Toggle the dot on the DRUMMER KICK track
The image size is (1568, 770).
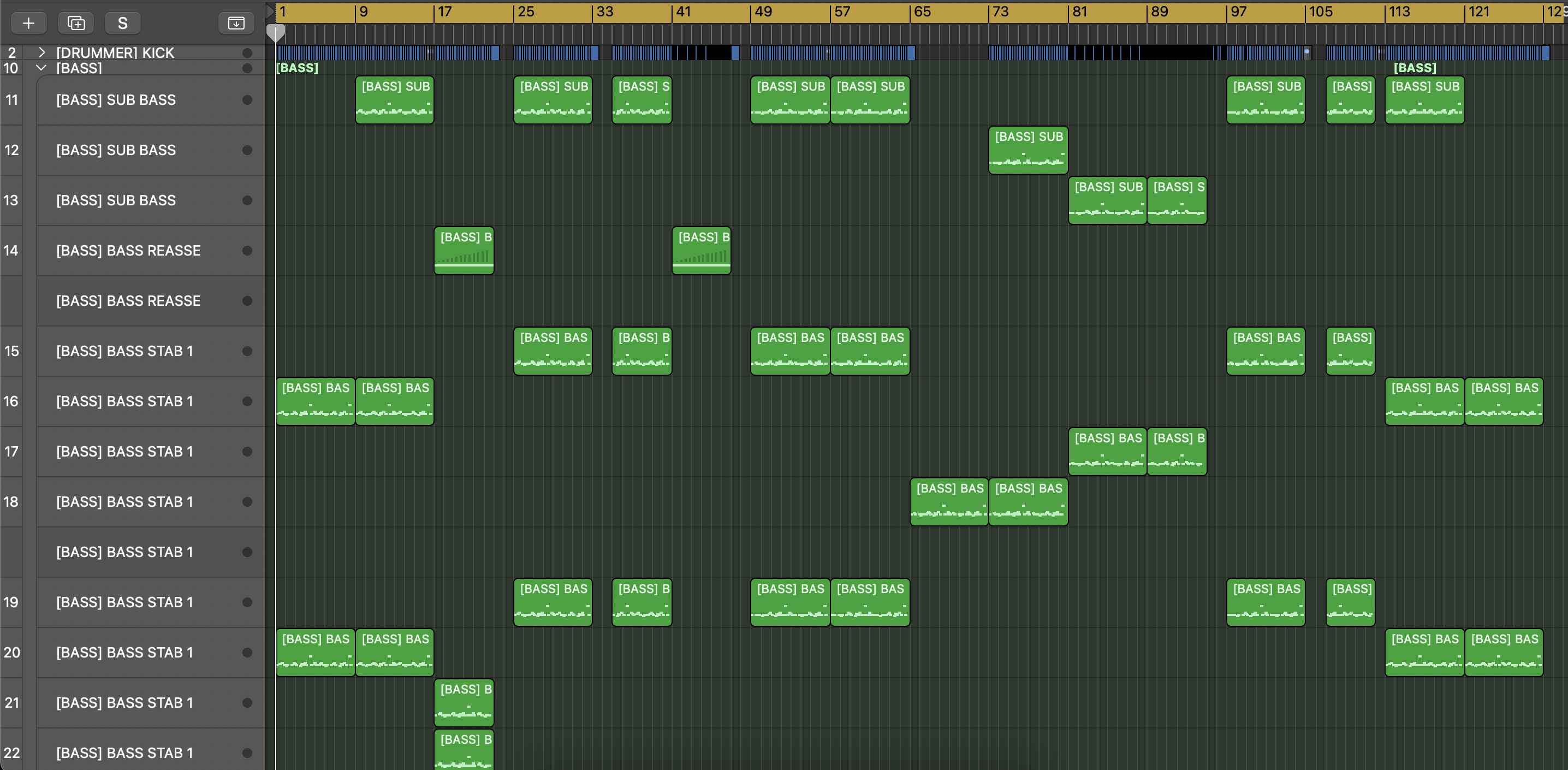(x=247, y=53)
